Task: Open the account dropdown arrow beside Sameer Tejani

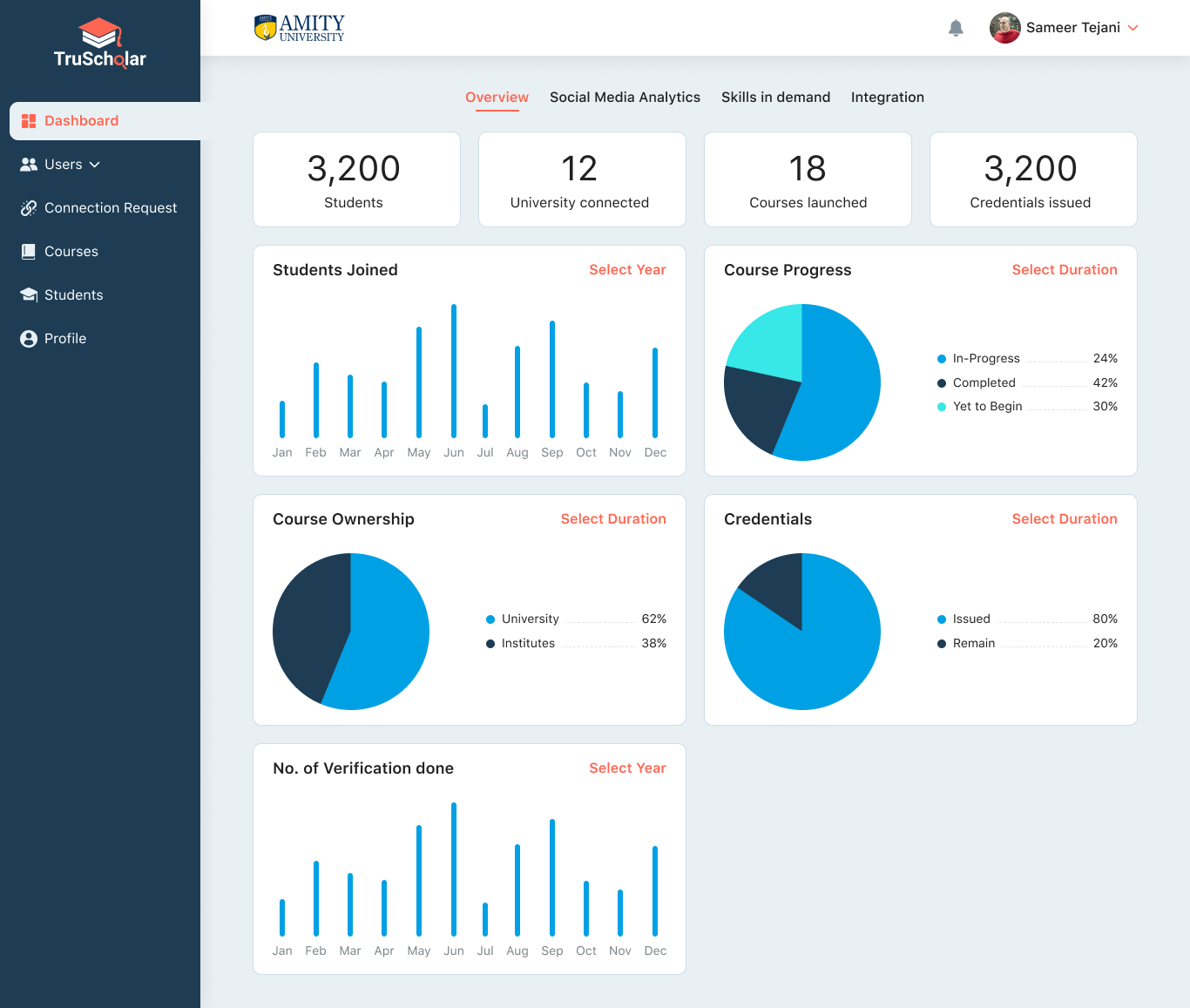Action: coord(1133,28)
